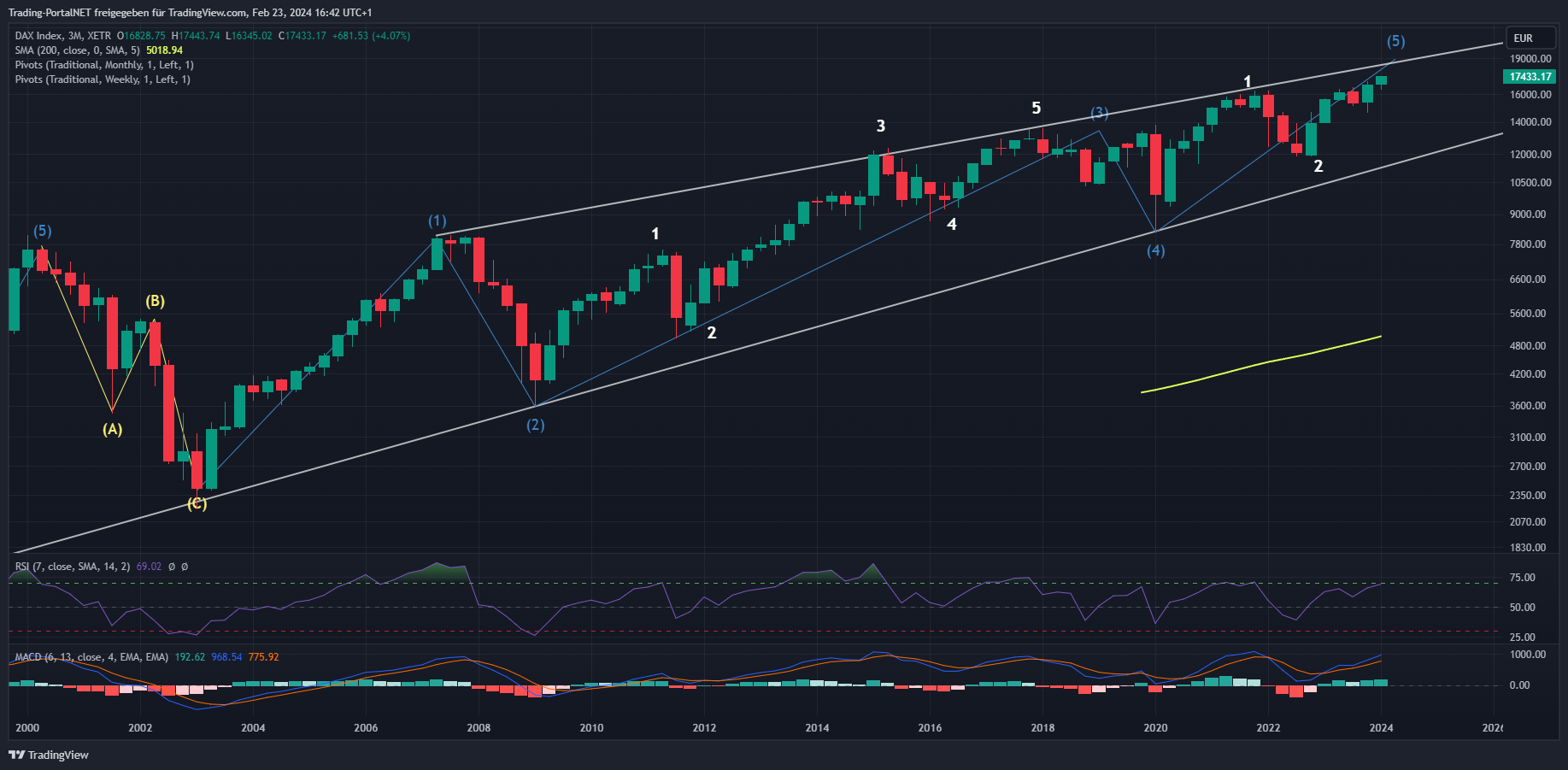Select the blue (2) wave label
This screenshot has width=1568, height=770.
536,425
